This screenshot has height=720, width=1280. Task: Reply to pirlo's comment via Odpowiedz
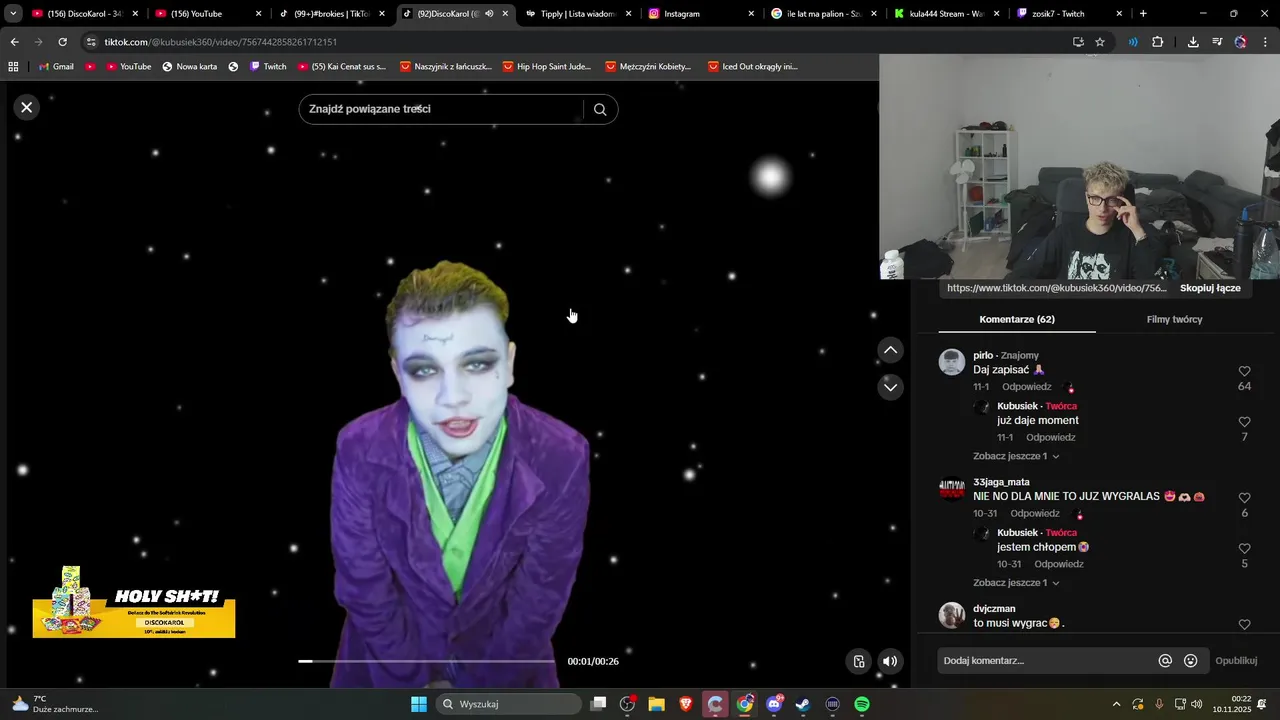[x=1027, y=387]
